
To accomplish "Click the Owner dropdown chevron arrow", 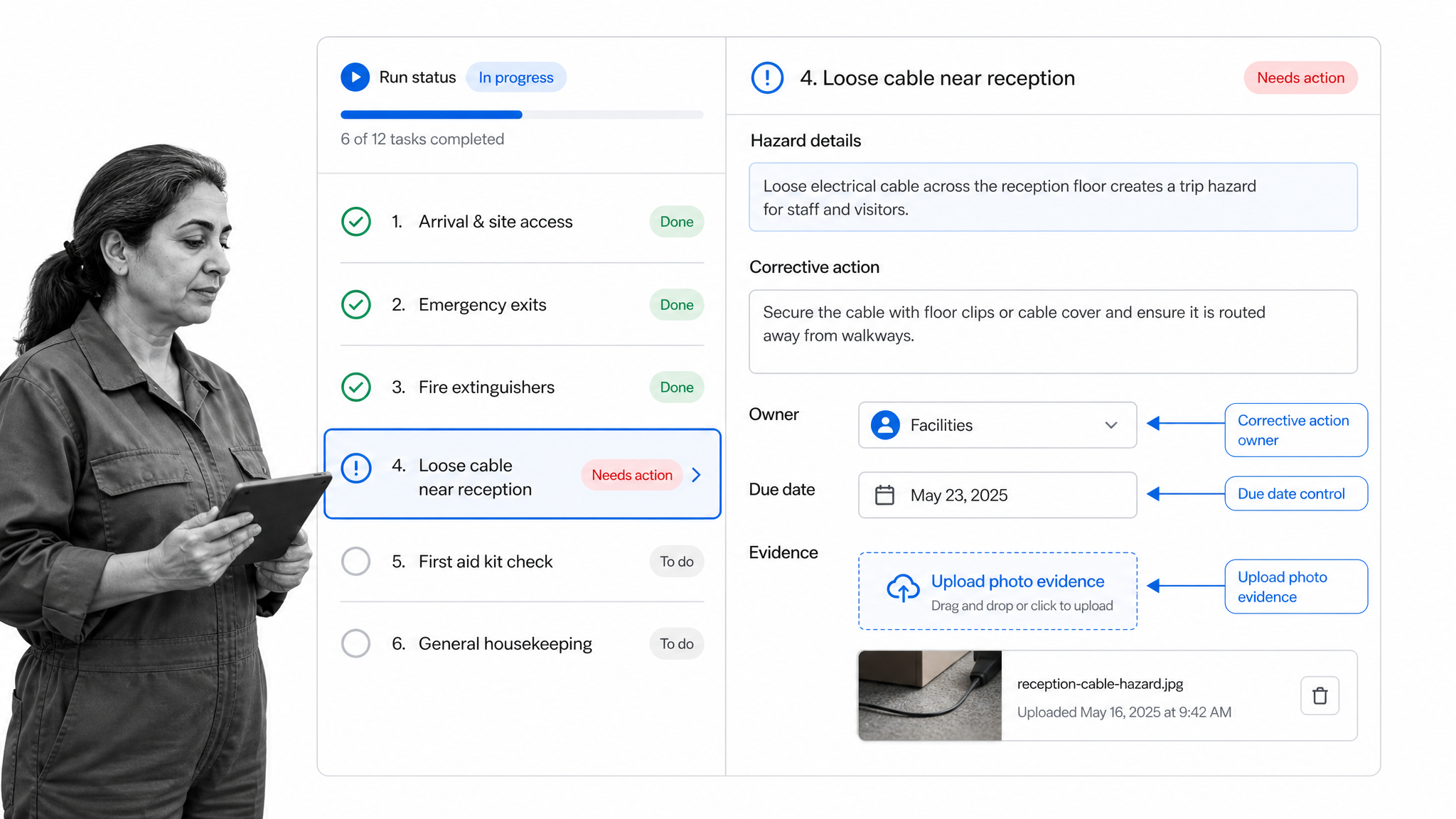I will click(1111, 425).
